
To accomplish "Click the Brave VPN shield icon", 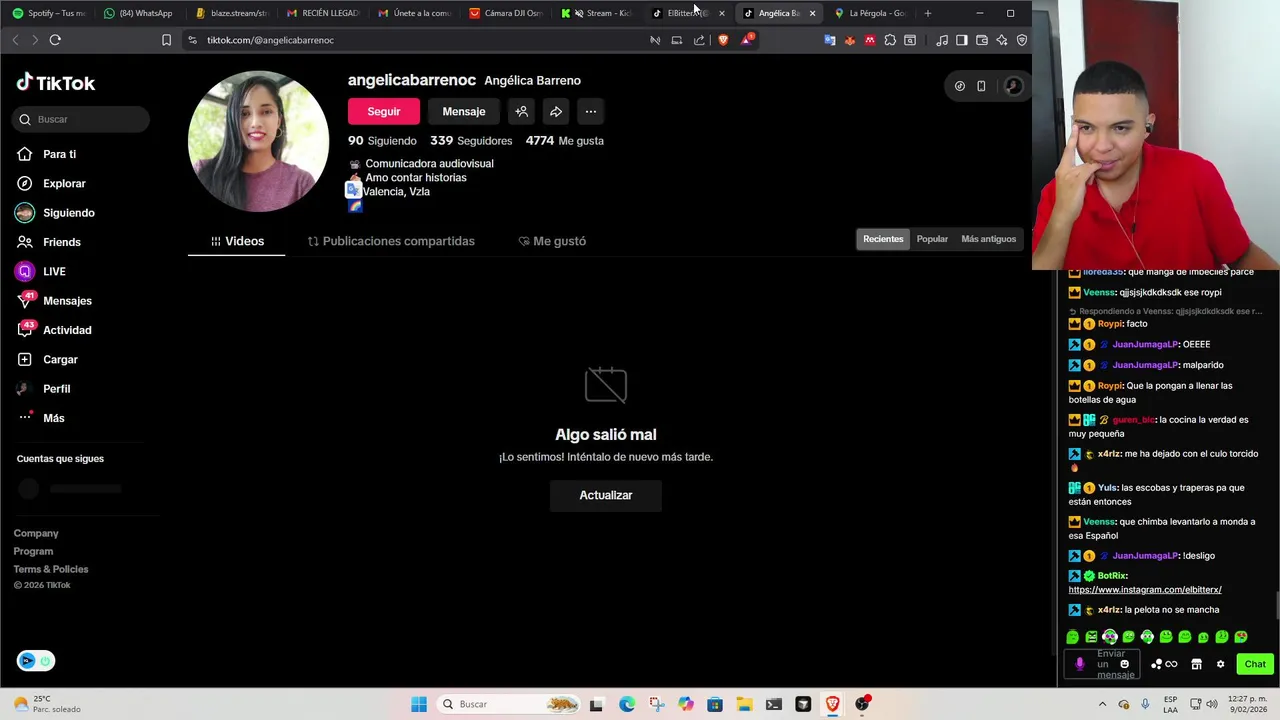I will [1022, 40].
